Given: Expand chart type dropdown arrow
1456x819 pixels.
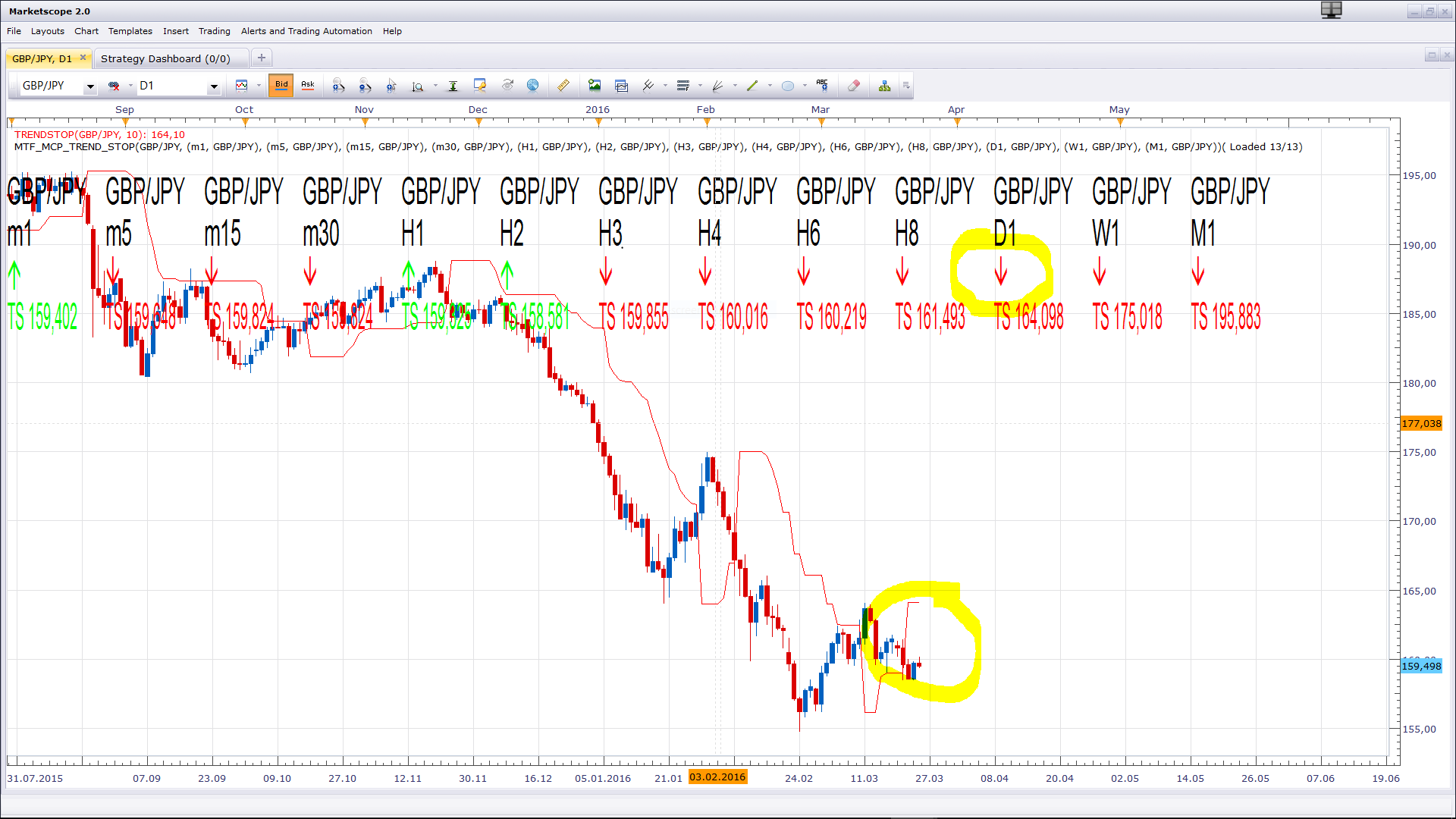Looking at the screenshot, I should [259, 86].
